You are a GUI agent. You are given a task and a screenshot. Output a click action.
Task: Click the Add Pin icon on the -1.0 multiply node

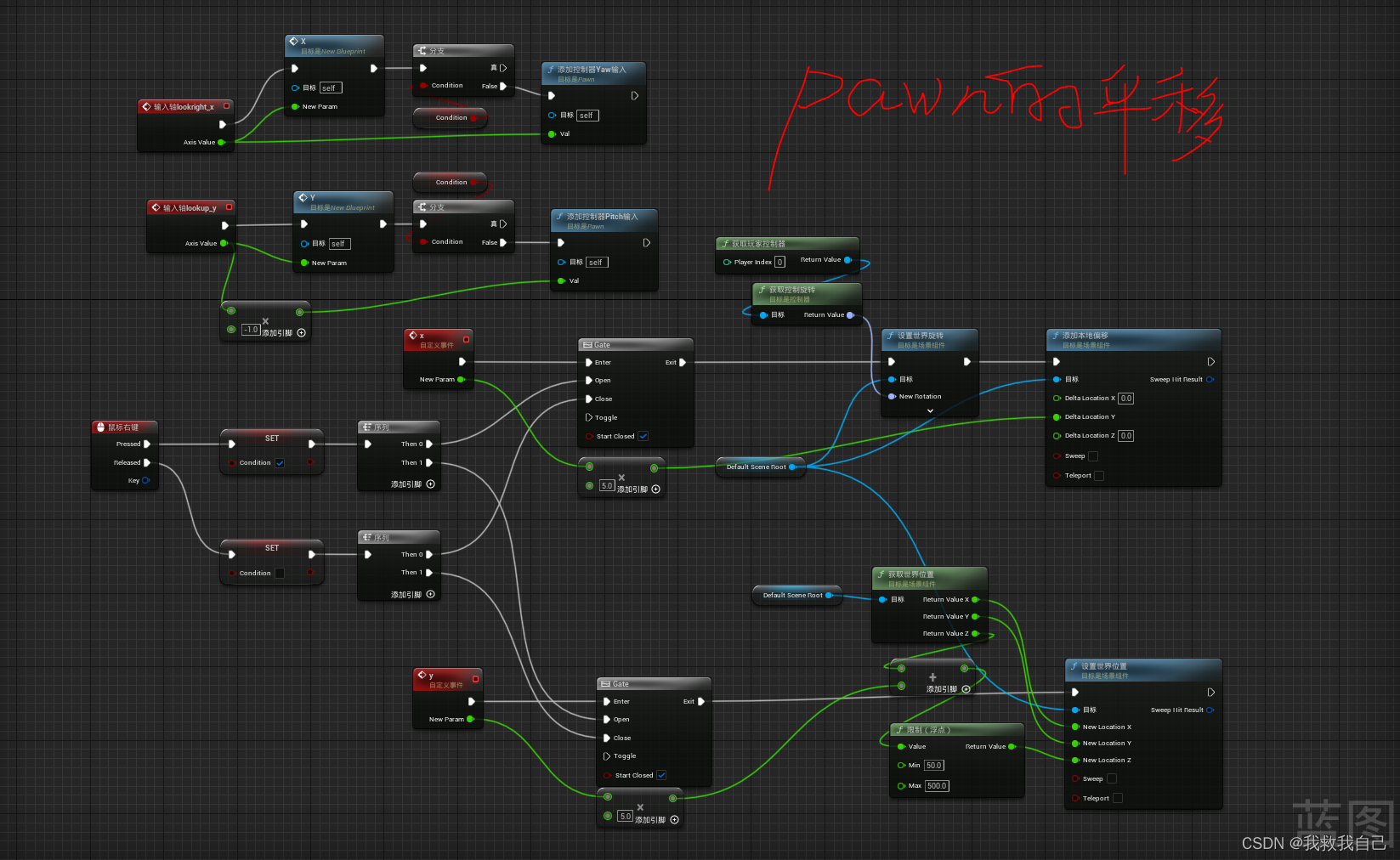click(x=302, y=332)
